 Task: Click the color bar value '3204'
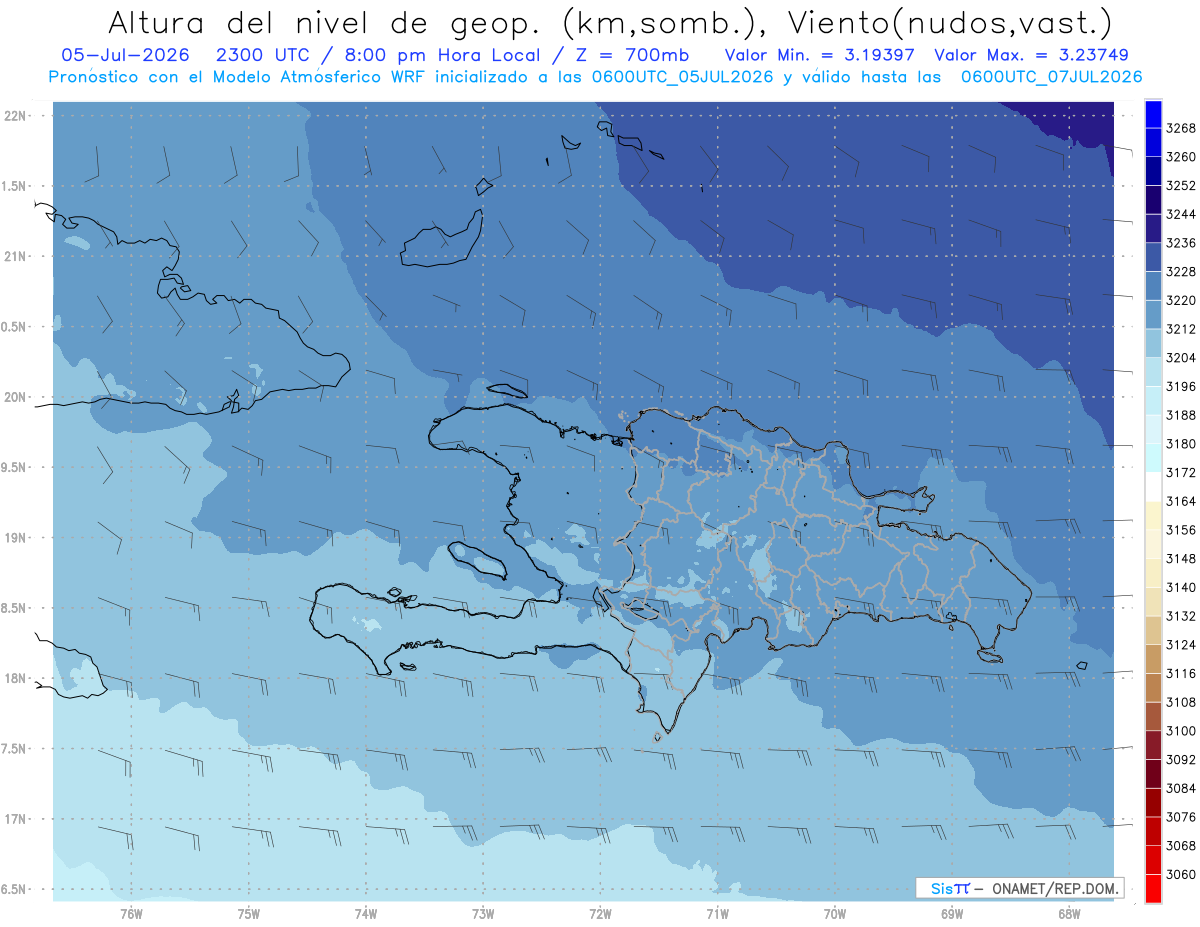pos(1181,358)
